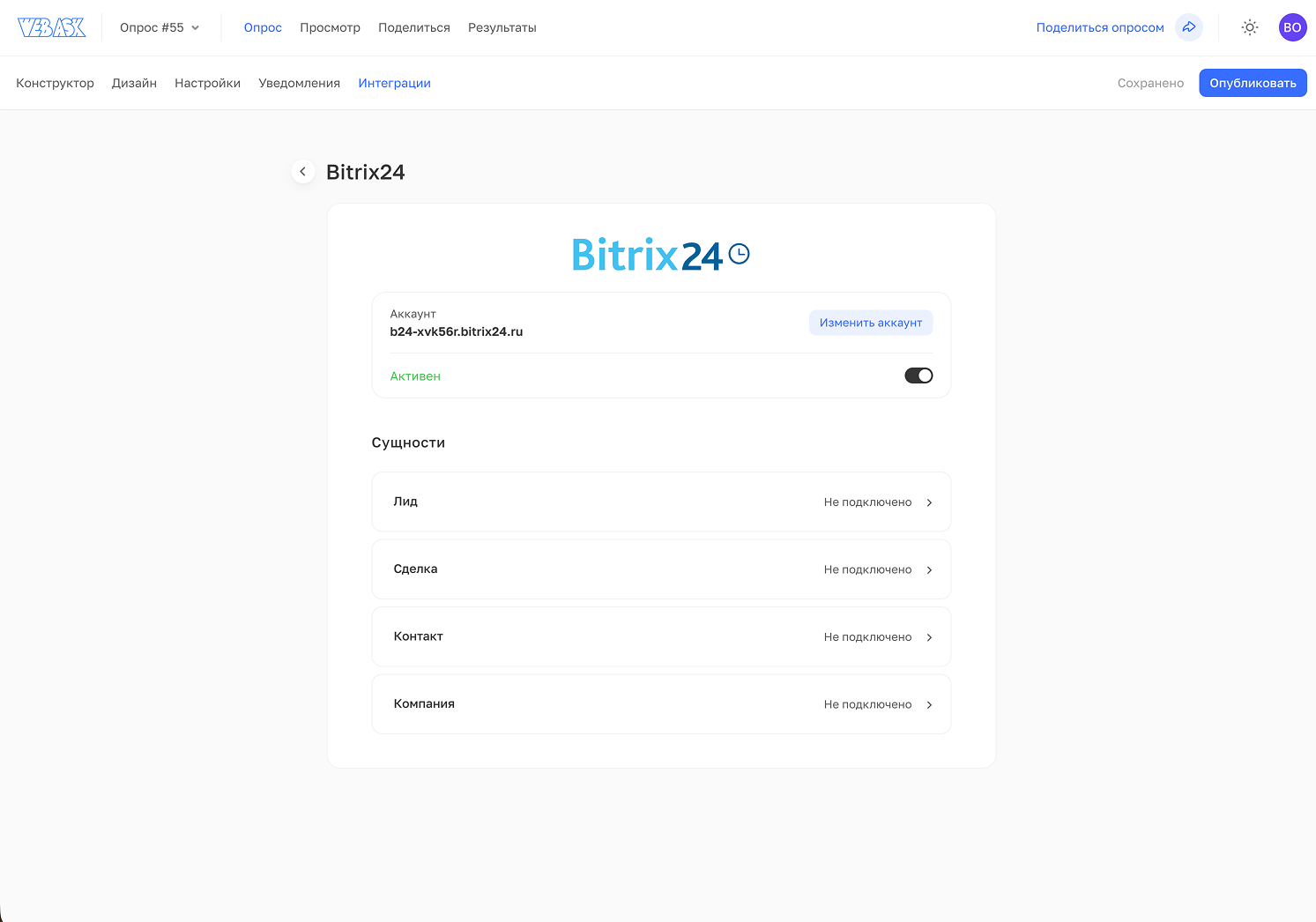
Task: Switch to the Просмотр tab
Action: point(330,27)
